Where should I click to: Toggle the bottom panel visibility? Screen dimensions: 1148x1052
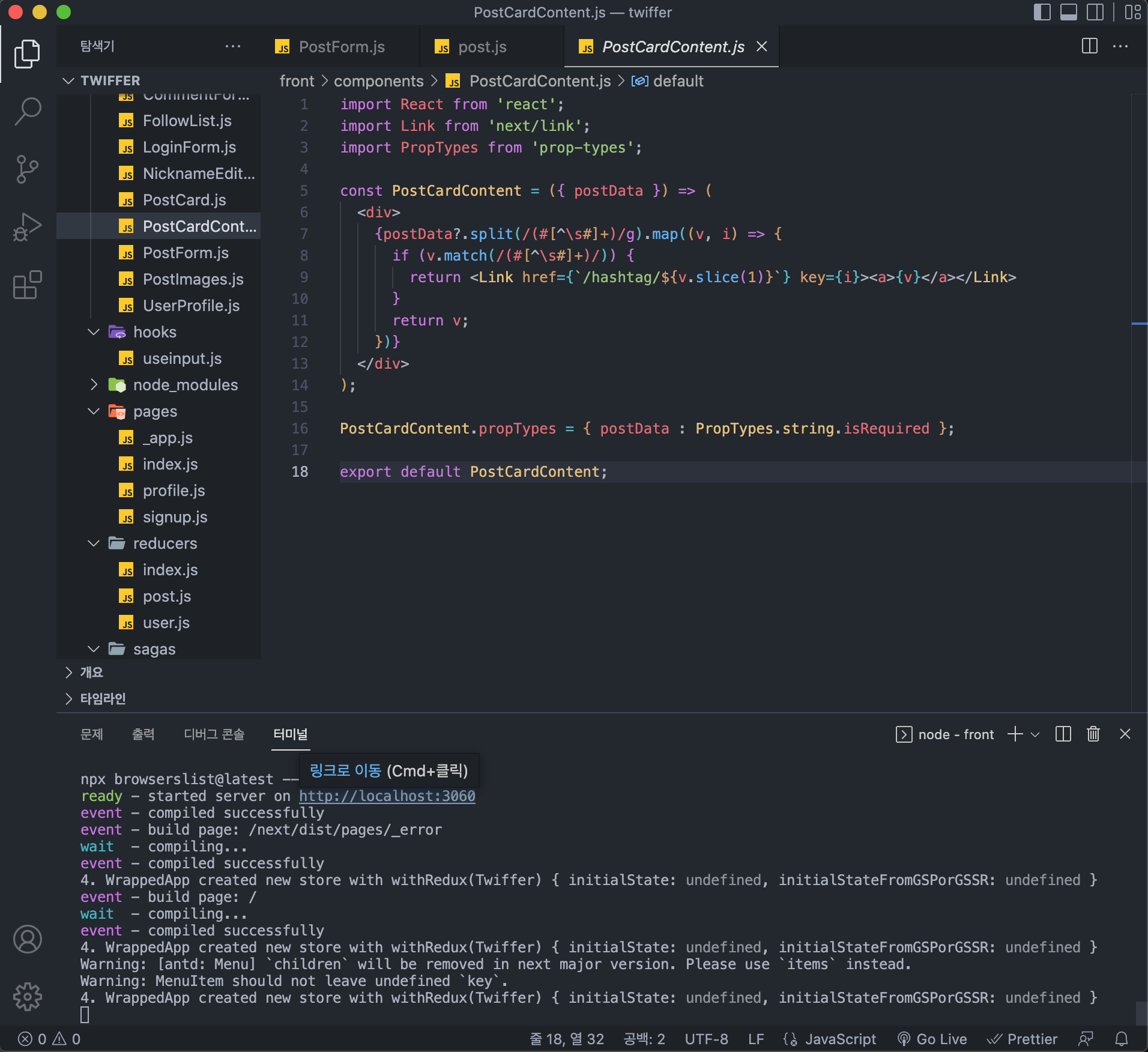click(1068, 12)
